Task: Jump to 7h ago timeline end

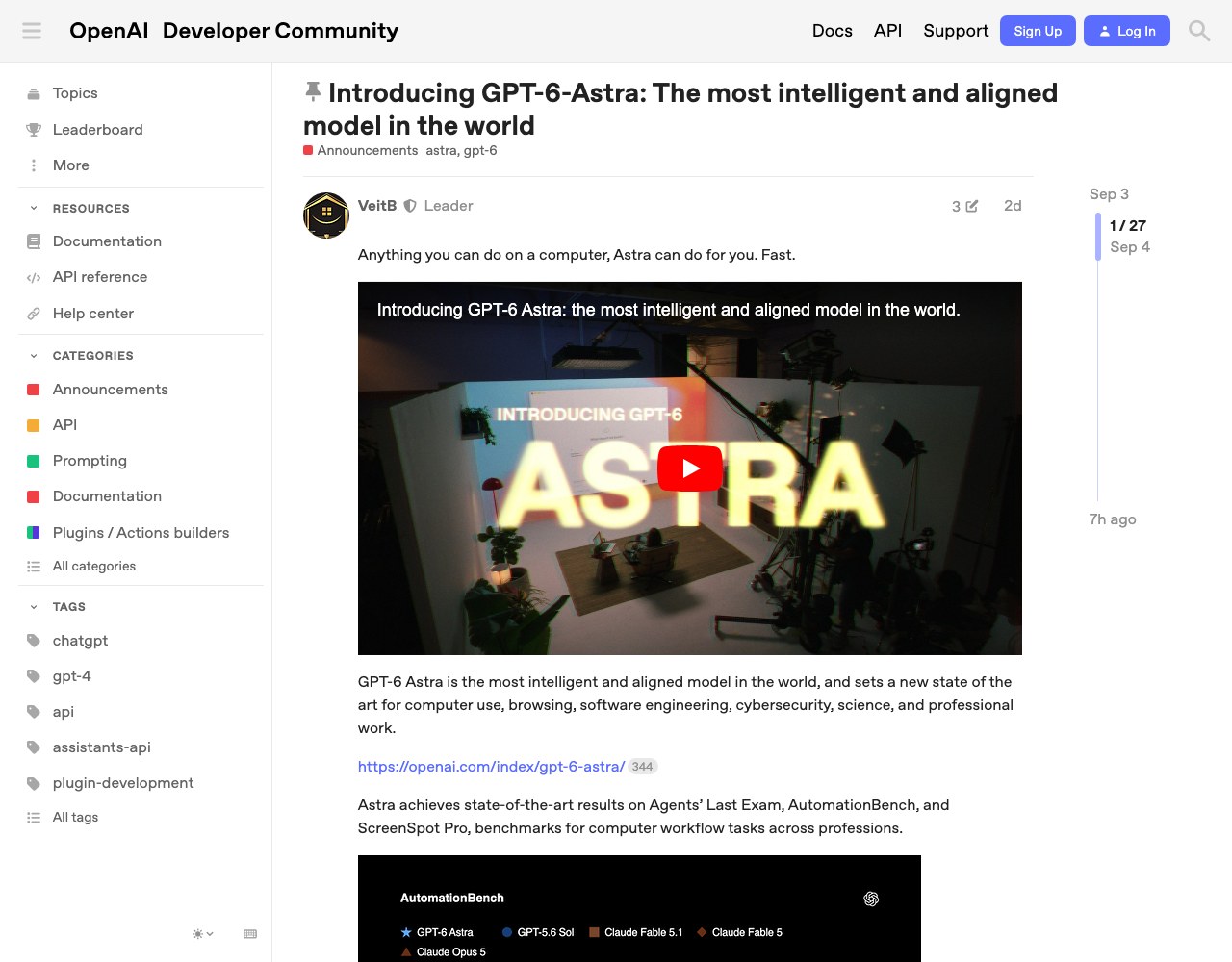Action: [x=1113, y=519]
